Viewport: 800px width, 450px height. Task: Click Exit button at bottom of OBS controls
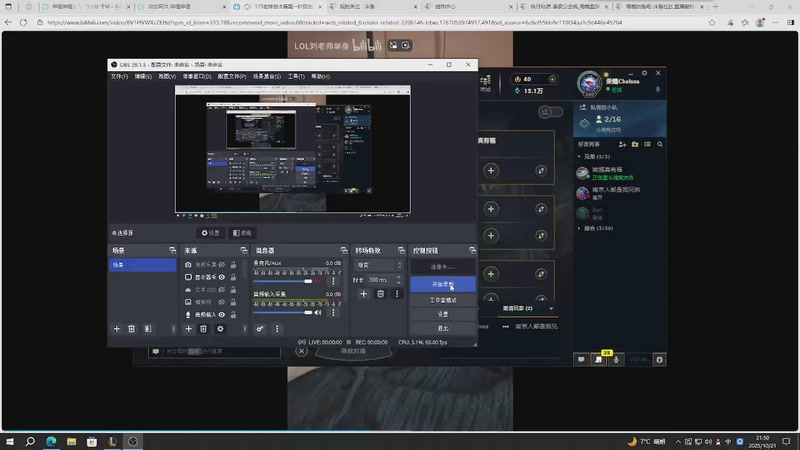pyautogui.click(x=443, y=328)
